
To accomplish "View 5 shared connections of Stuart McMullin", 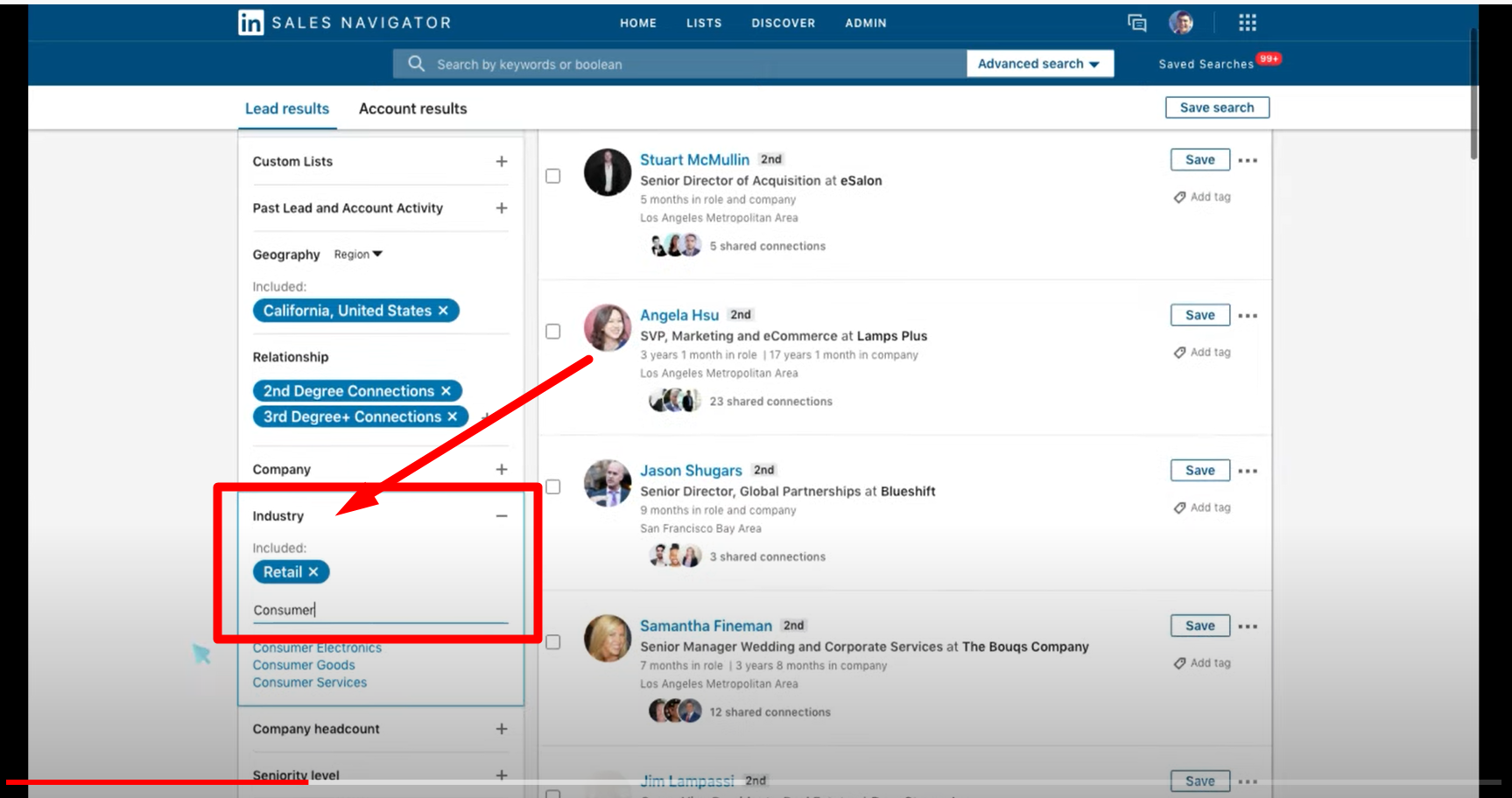I will pyautogui.click(x=767, y=247).
